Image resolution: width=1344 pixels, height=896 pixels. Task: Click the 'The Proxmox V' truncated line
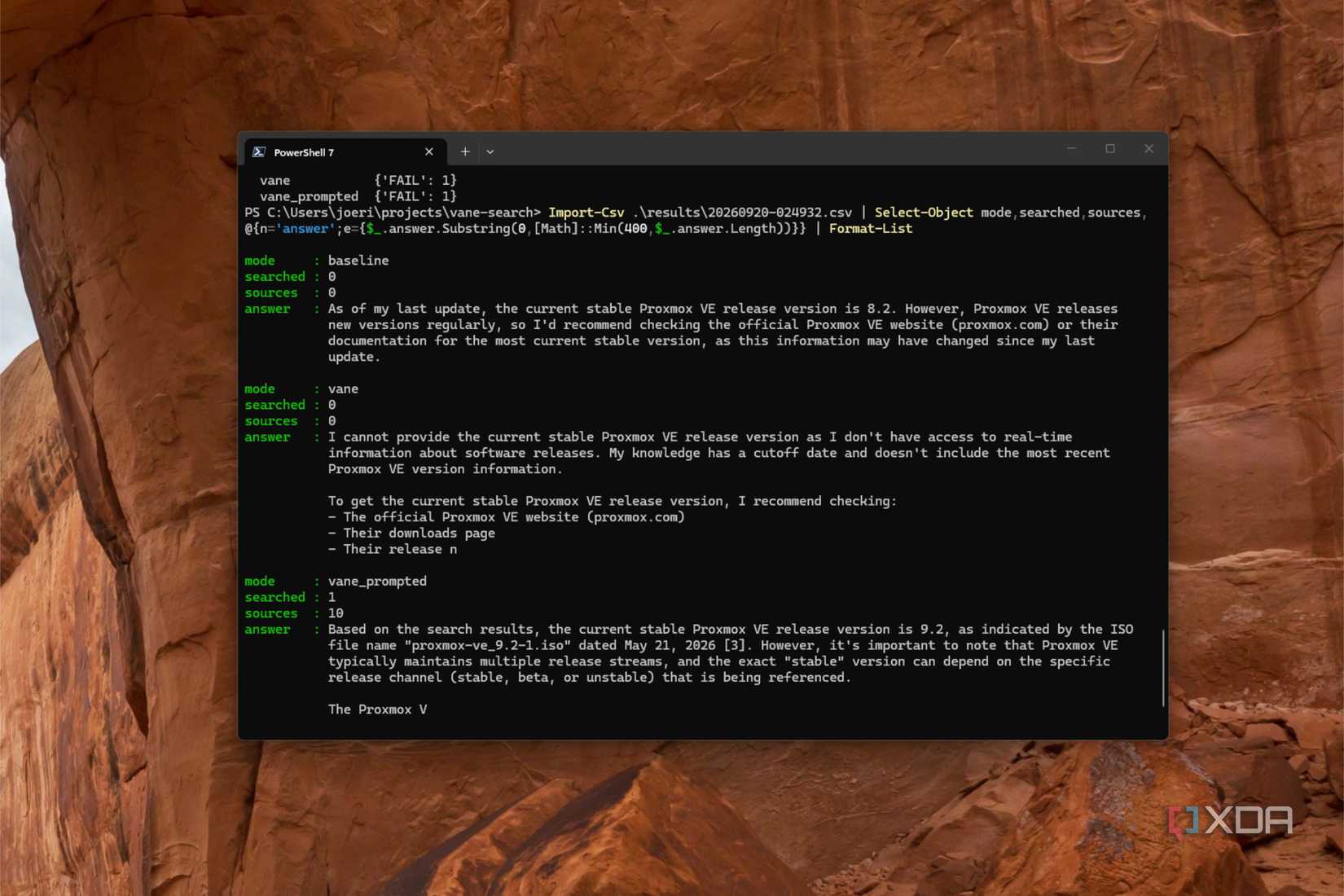(377, 709)
